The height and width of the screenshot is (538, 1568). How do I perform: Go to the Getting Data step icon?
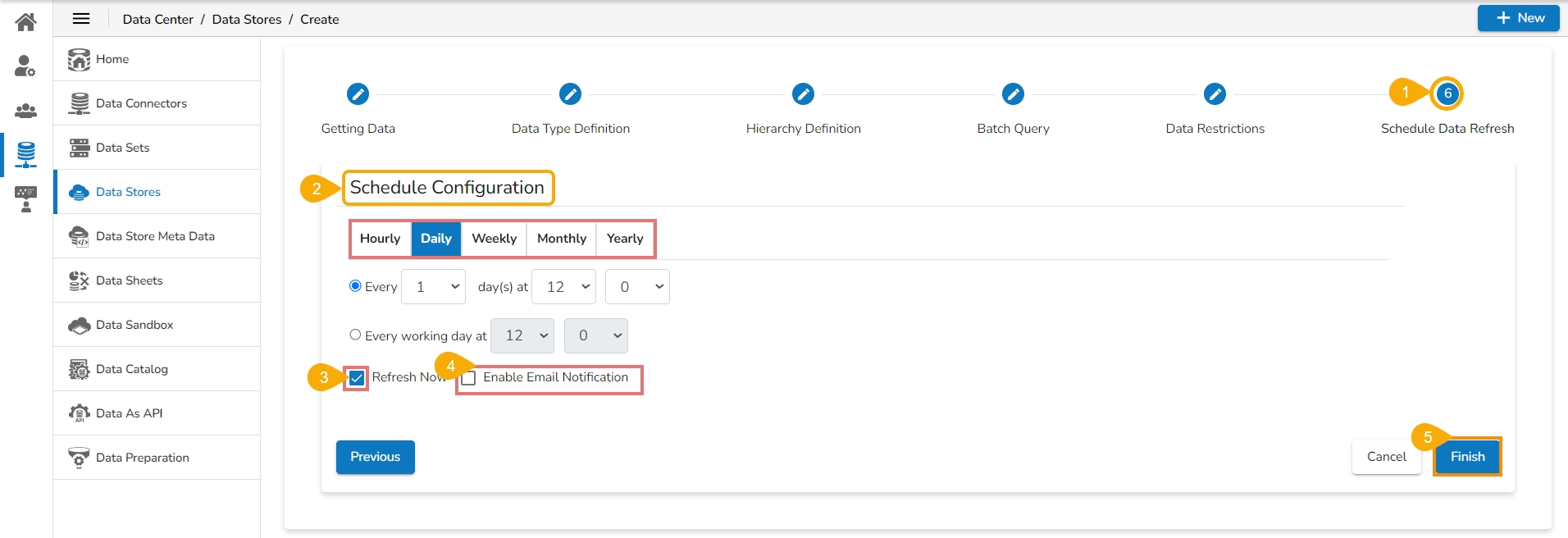358,94
